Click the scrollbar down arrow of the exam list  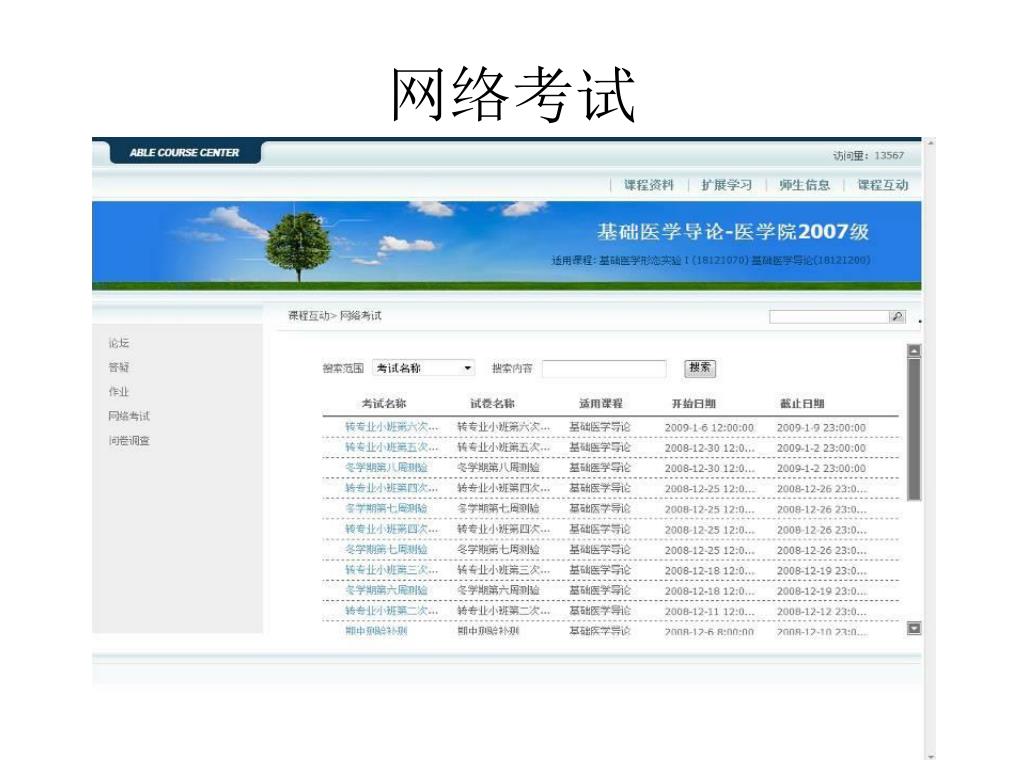914,628
